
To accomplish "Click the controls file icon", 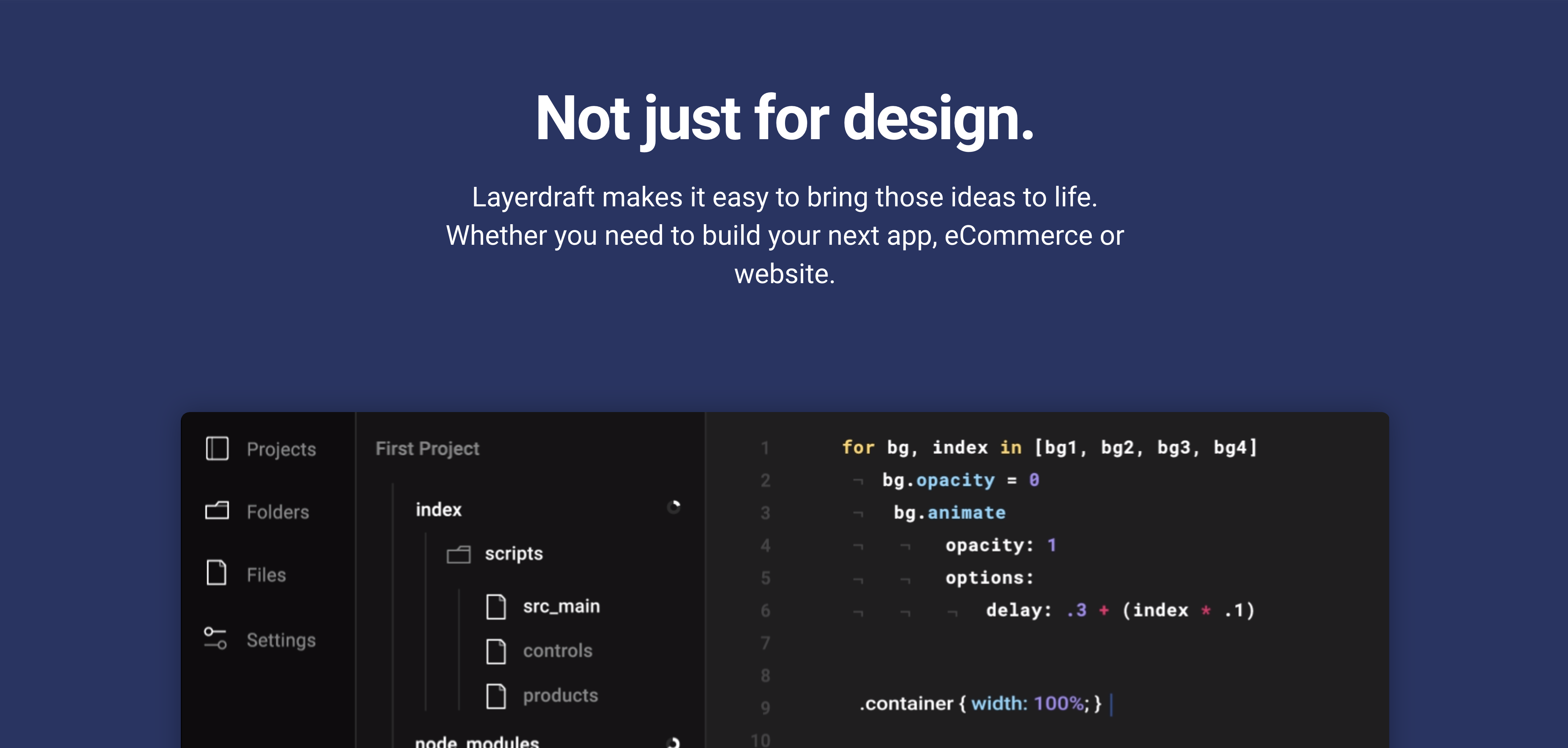I will pyautogui.click(x=495, y=651).
